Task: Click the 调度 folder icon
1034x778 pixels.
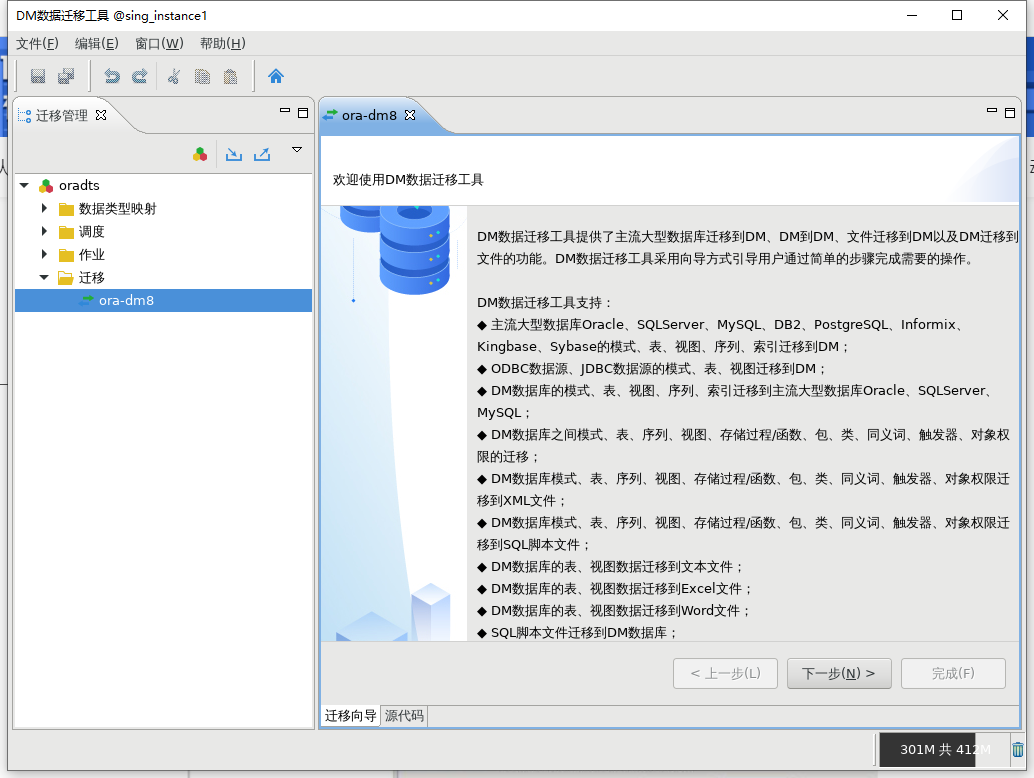Action: (66, 232)
